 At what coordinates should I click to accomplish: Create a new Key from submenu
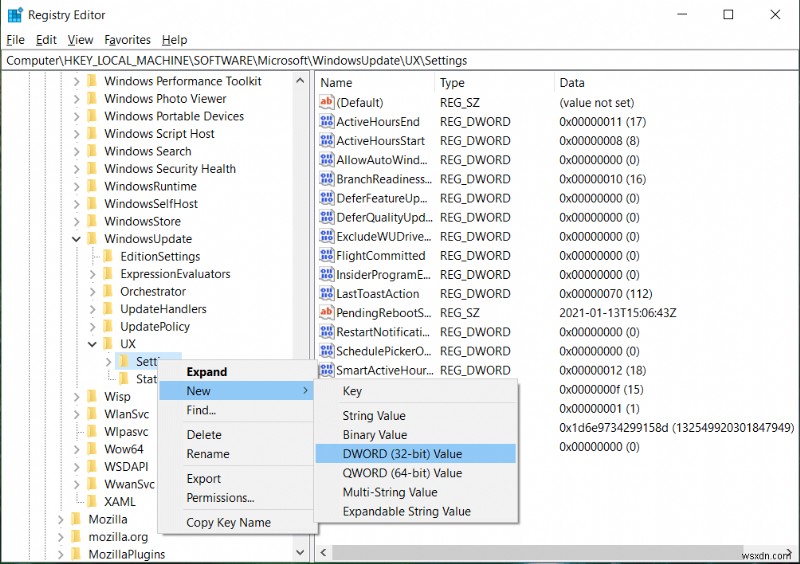tap(416, 391)
